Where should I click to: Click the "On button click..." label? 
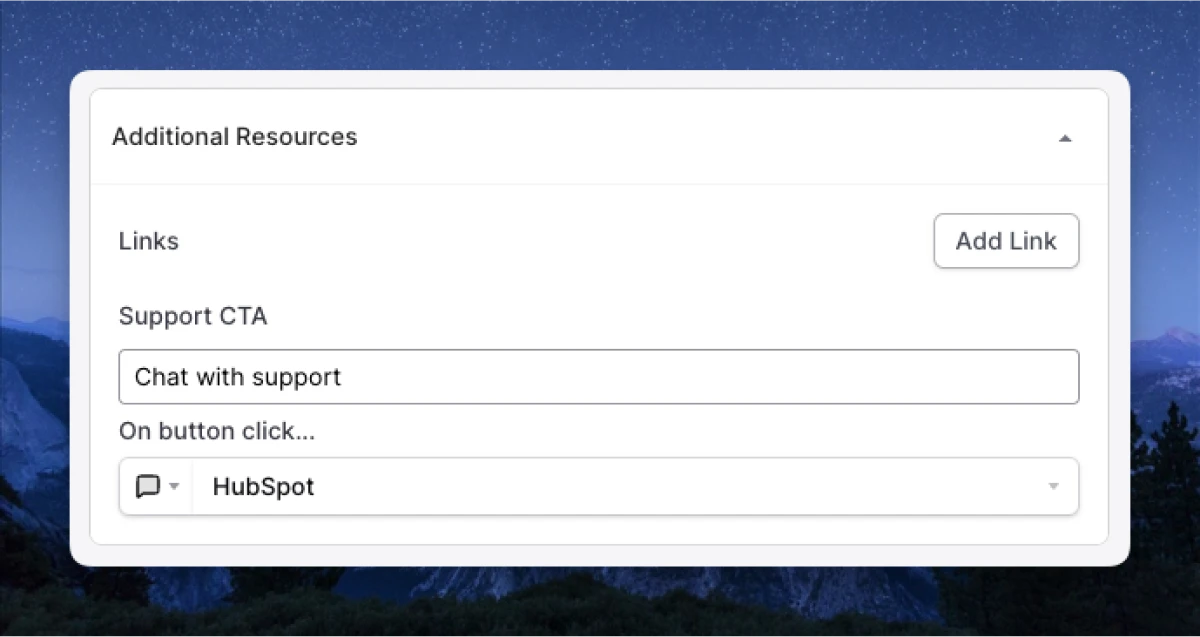point(218,431)
